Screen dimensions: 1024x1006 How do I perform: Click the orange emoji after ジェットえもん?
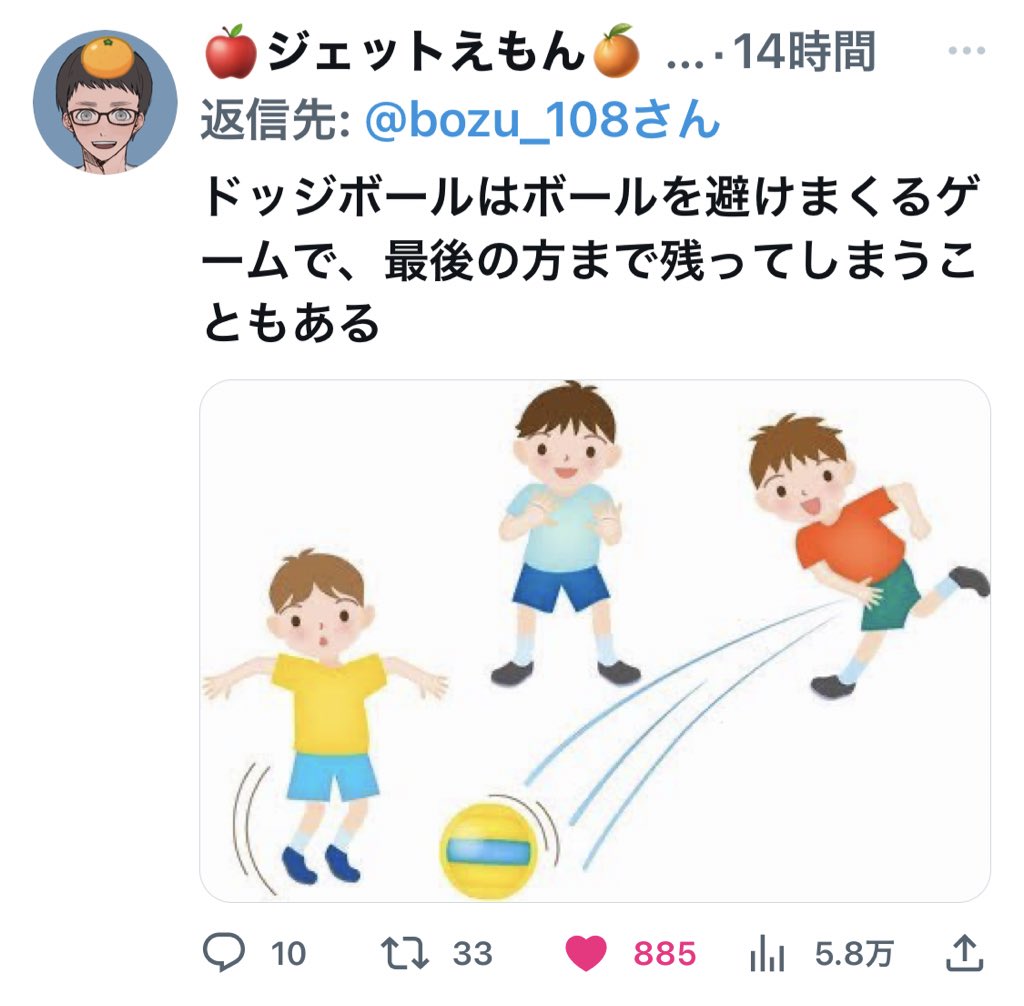tap(615, 52)
